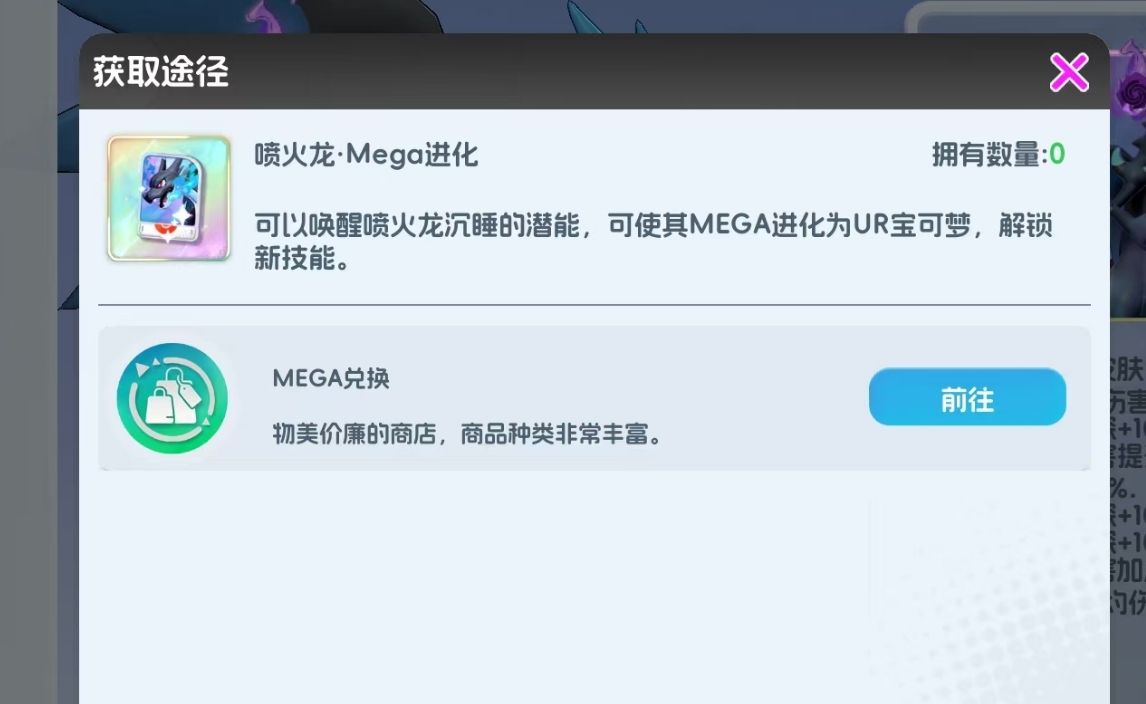Click the item description about MEGA进化为UR宝可梦
The image size is (1146, 704).
coord(653,241)
